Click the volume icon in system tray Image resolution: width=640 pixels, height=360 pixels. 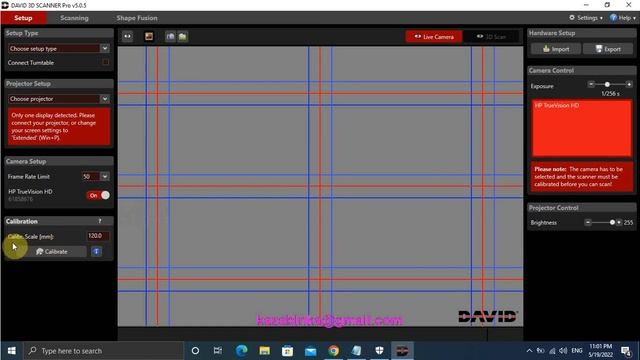563,351
